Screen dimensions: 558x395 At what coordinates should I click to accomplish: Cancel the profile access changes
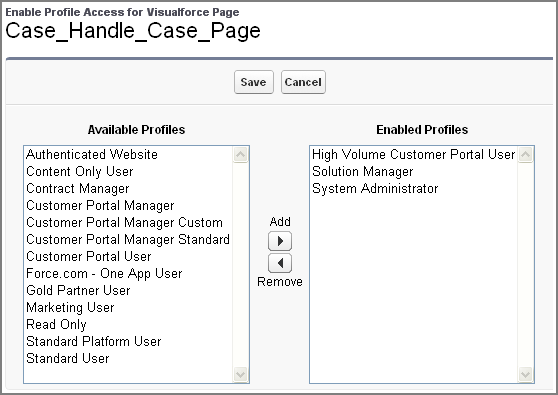pyautogui.click(x=303, y=82)
